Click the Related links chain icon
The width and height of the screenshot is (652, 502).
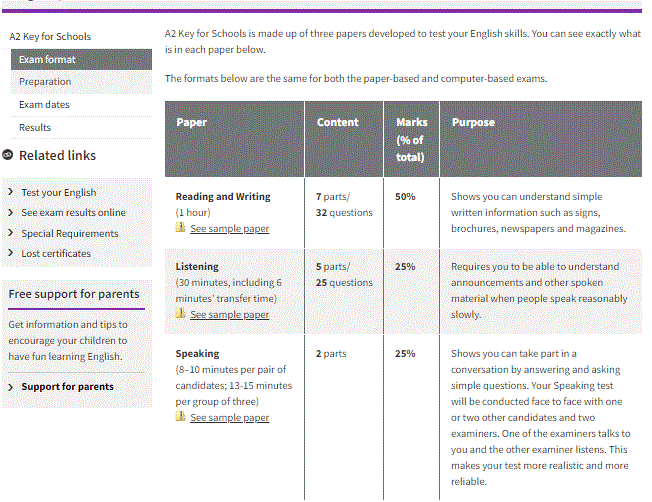[x=7, y=155]
